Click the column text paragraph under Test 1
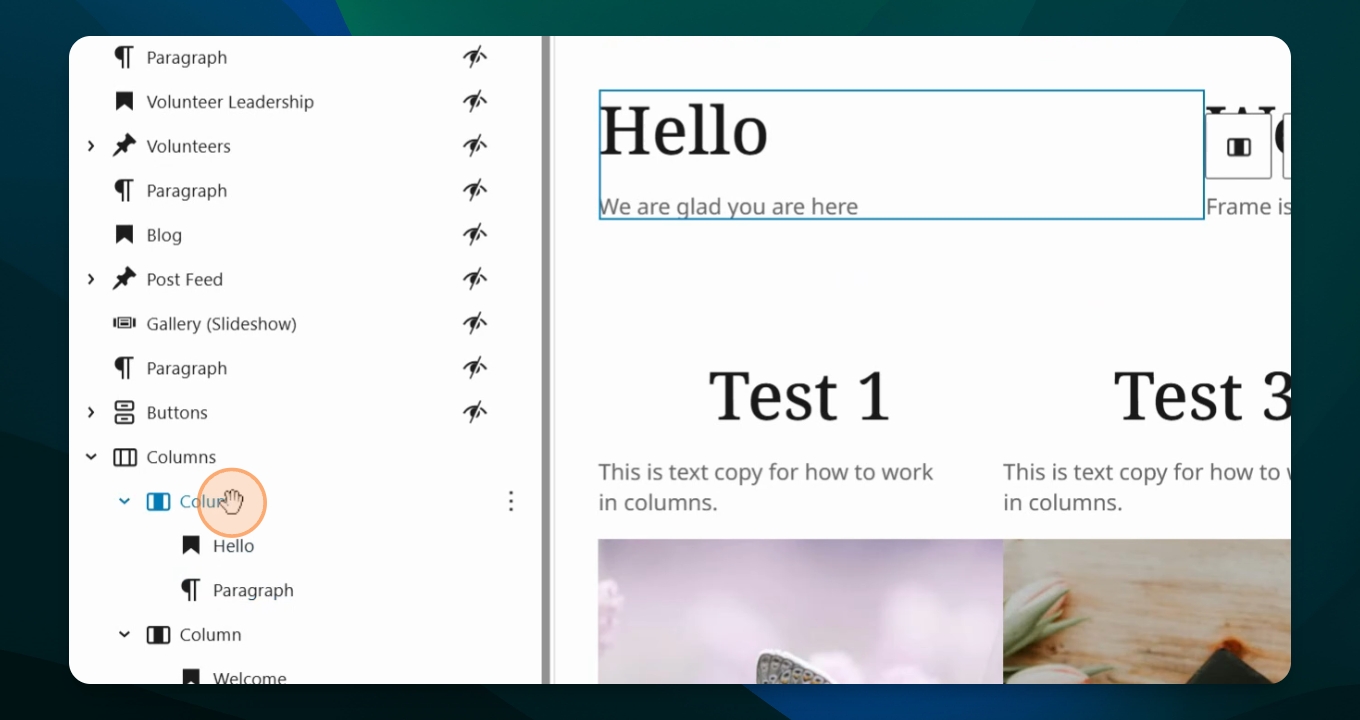The width and height of the screenshot is (1360, 720). [766, 487]
